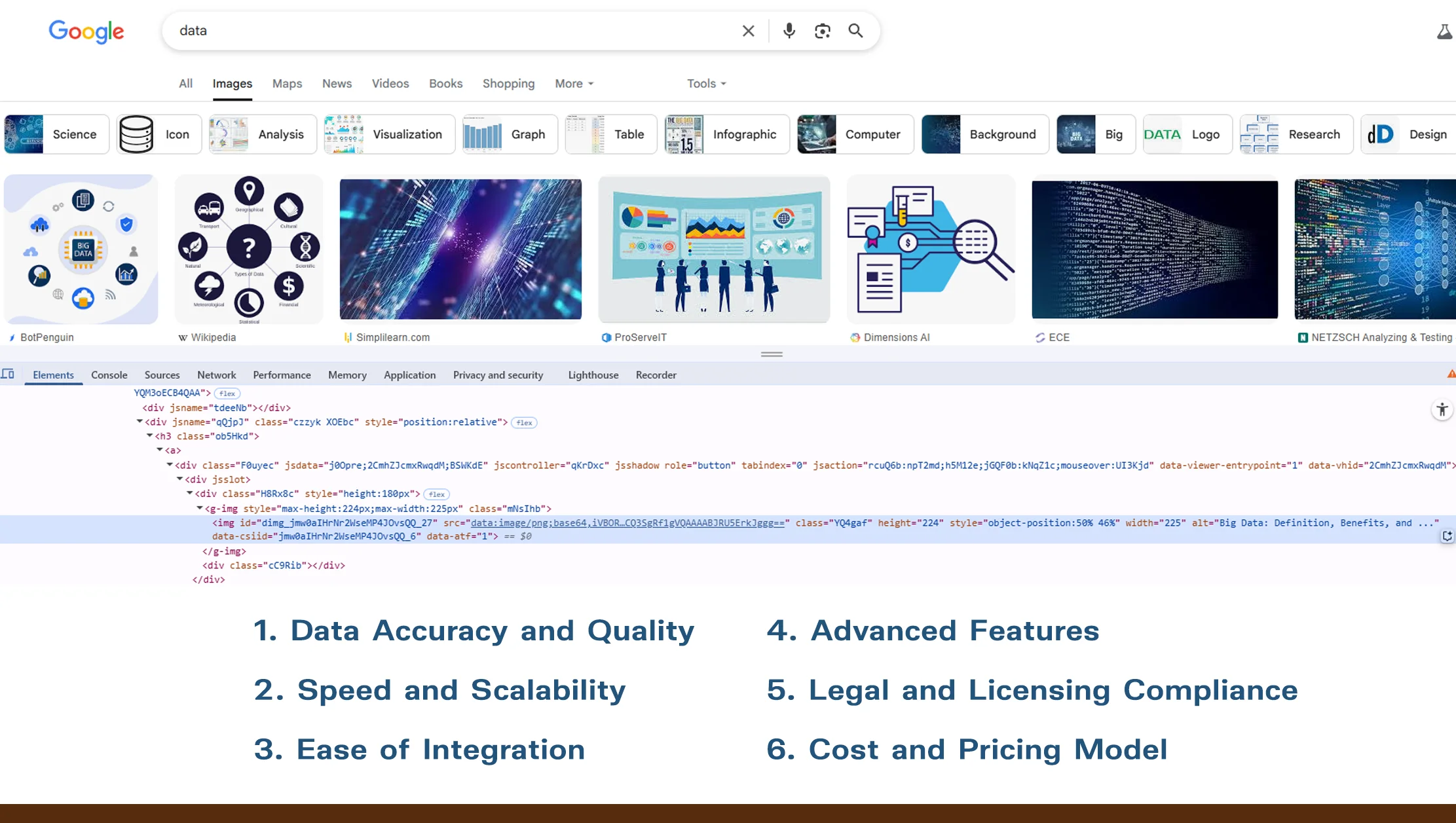This screenshot has height=823, width=1456.
Task: Switch to Videos search results
Action: [390, 84]
